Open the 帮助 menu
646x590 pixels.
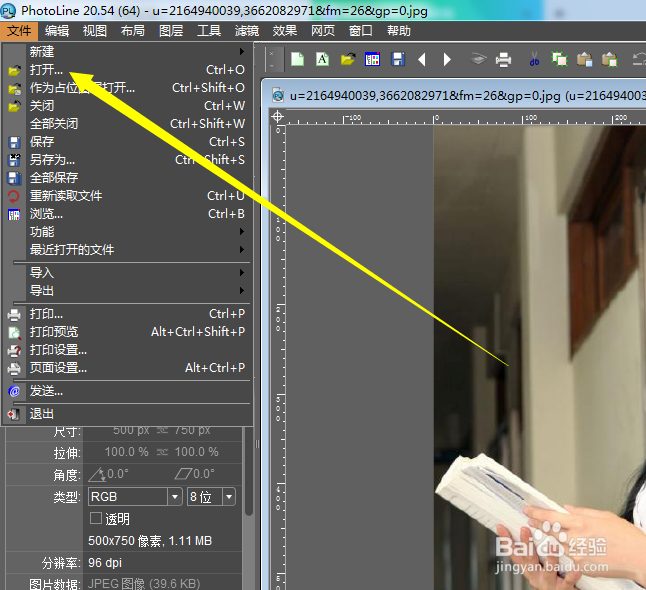(x=398, y=31)
